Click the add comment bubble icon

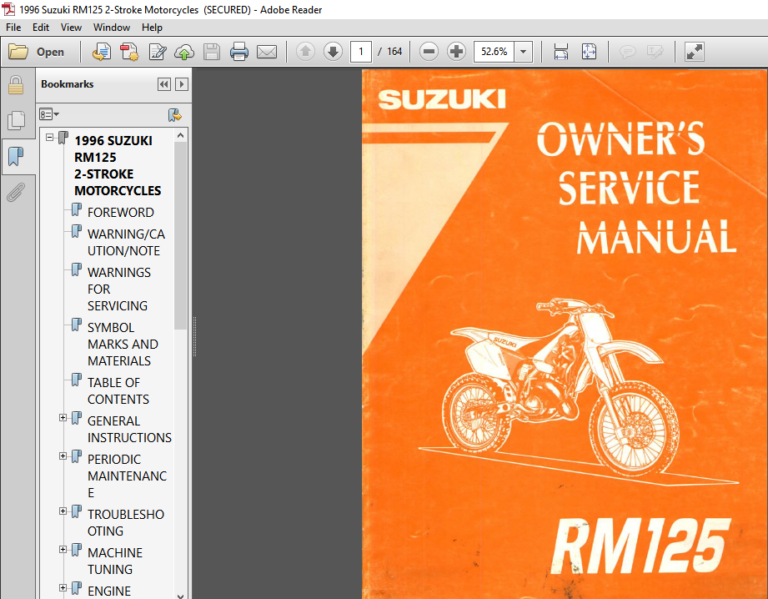[627, 51]
